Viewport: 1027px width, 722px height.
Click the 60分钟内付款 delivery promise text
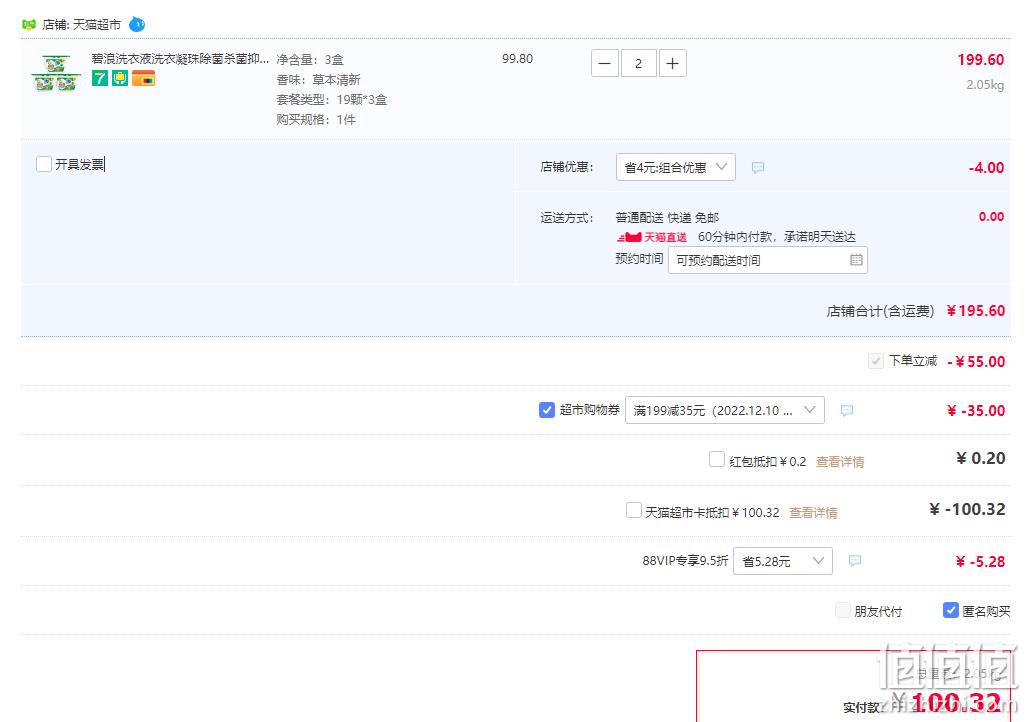(x=777, y=237)
